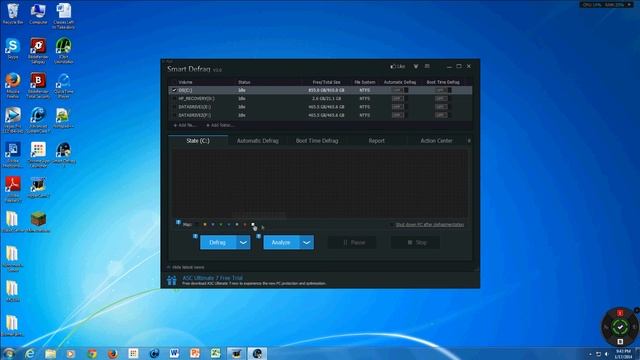This screenshot has height=360, width=640.
Task: Open Word from the taskbar
Action: [174, 353]
